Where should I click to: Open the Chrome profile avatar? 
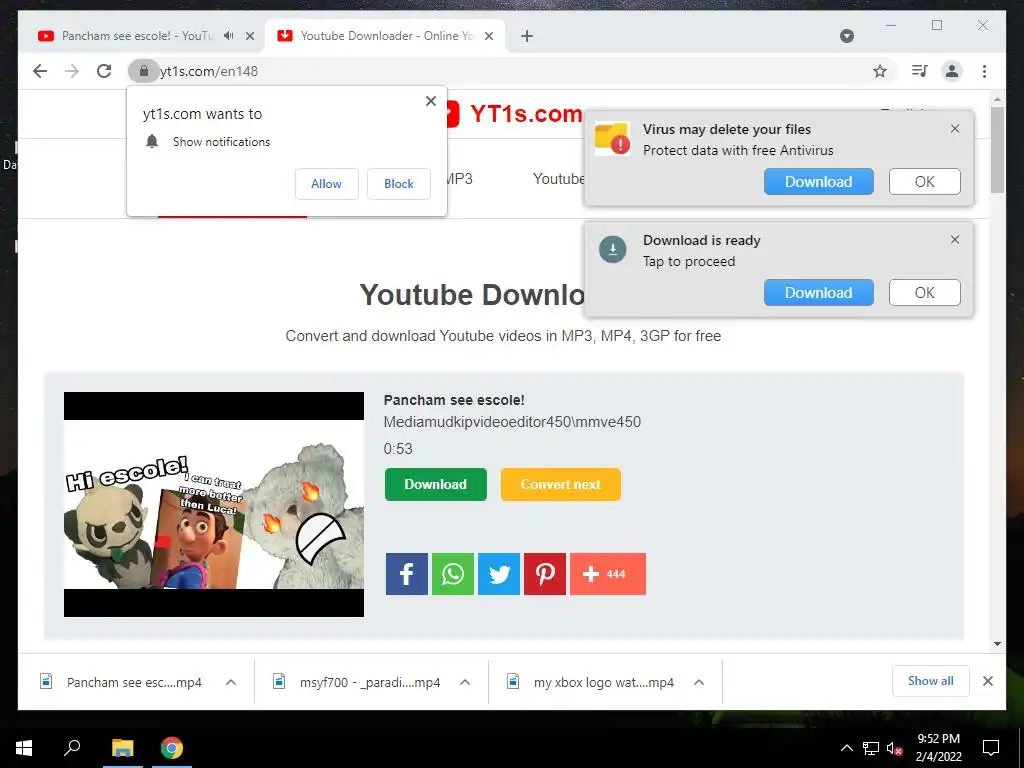click(x=952, y=71)
